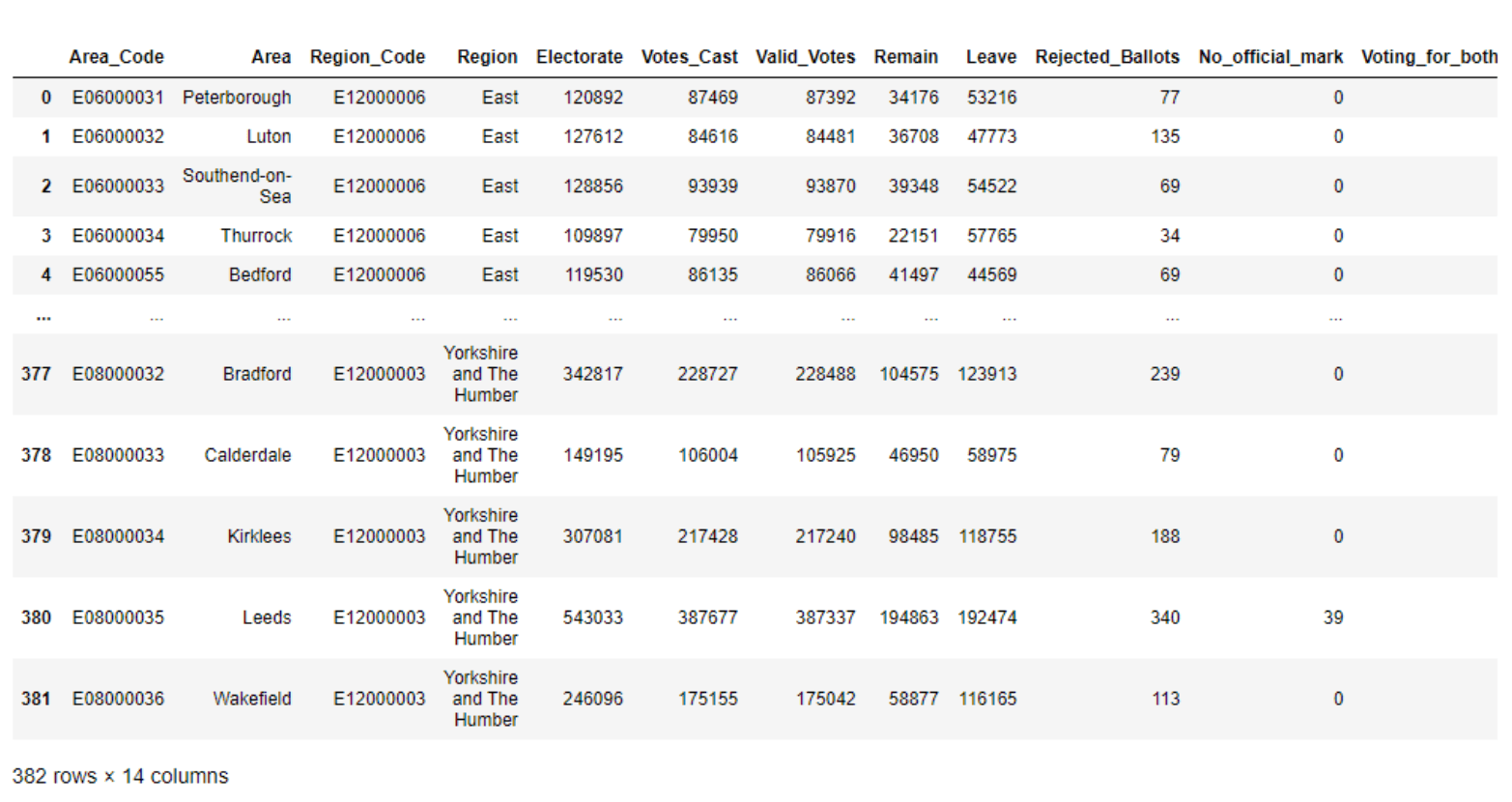This screenshot has width=1512, height=802.
Task: Click the Leave column header
Action: [991, 57]
